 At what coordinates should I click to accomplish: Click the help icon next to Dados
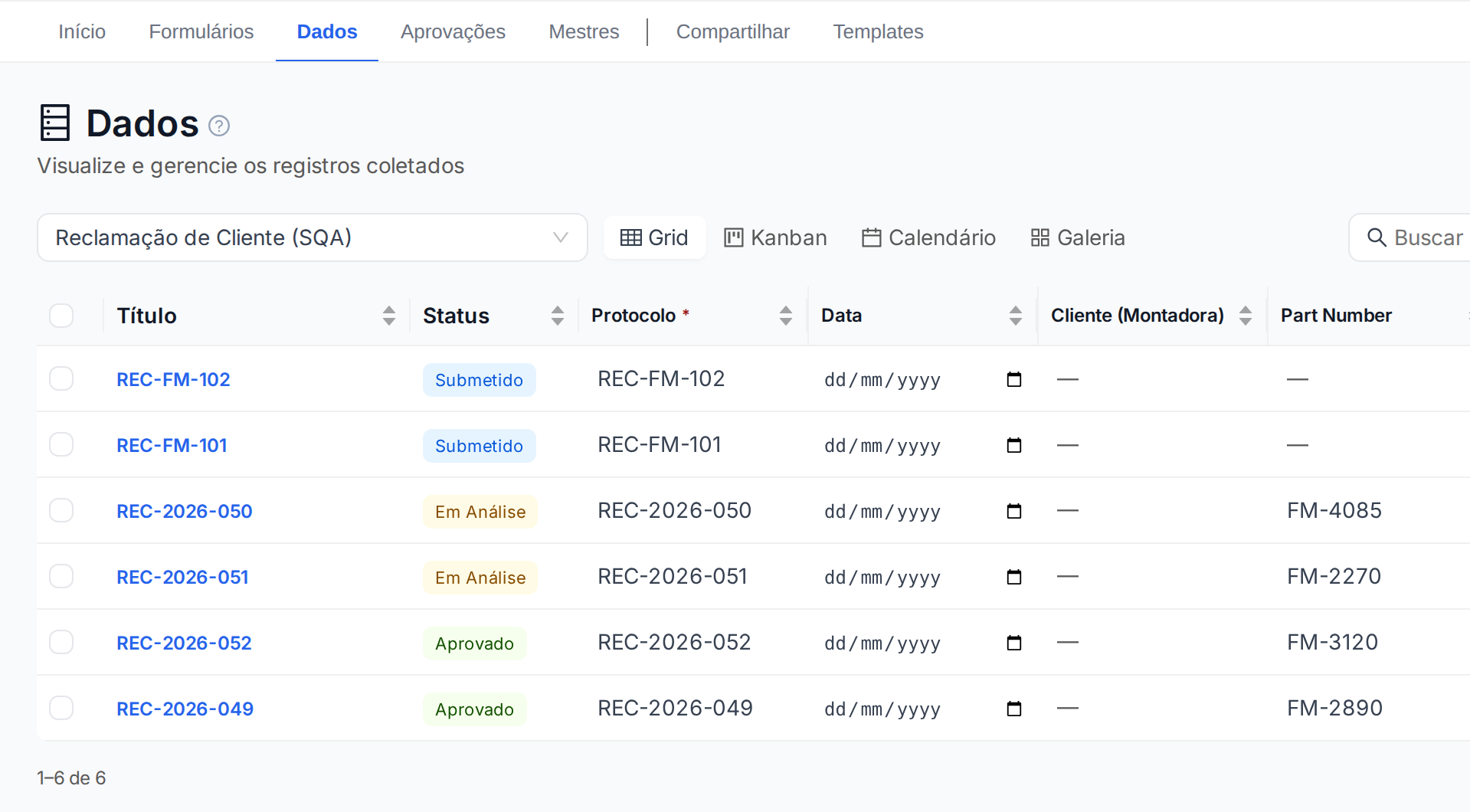click(219, 126)
